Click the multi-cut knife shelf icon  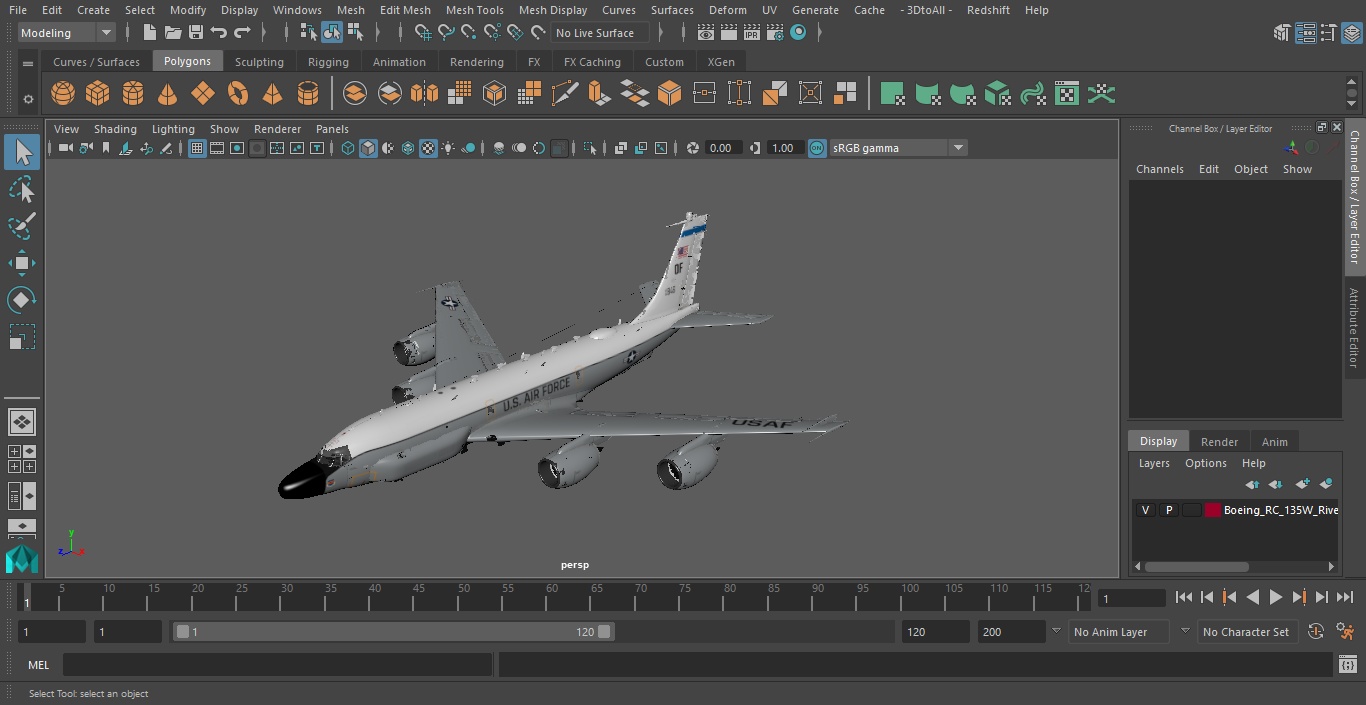coord(565,94)
